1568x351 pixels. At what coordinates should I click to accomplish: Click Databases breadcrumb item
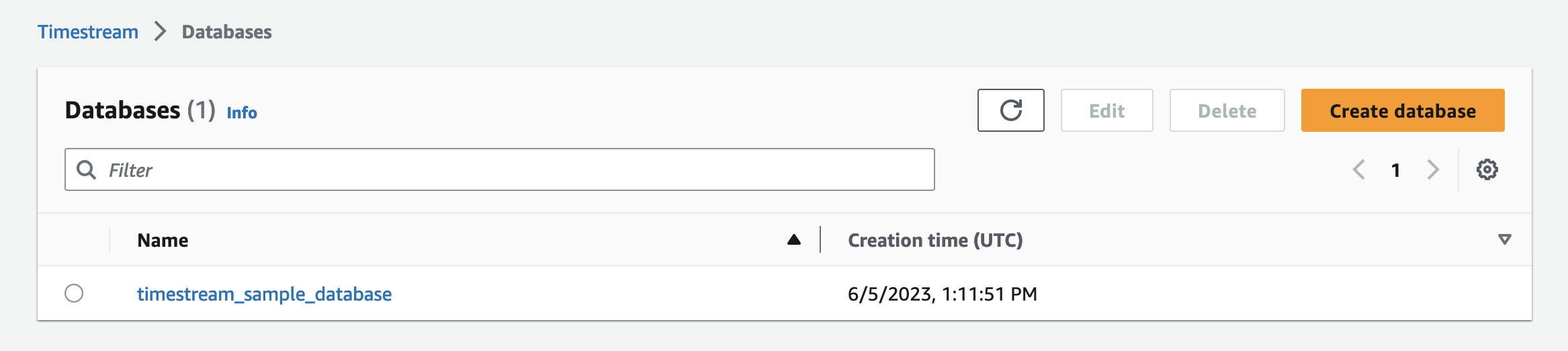click(x=227, y=32)
